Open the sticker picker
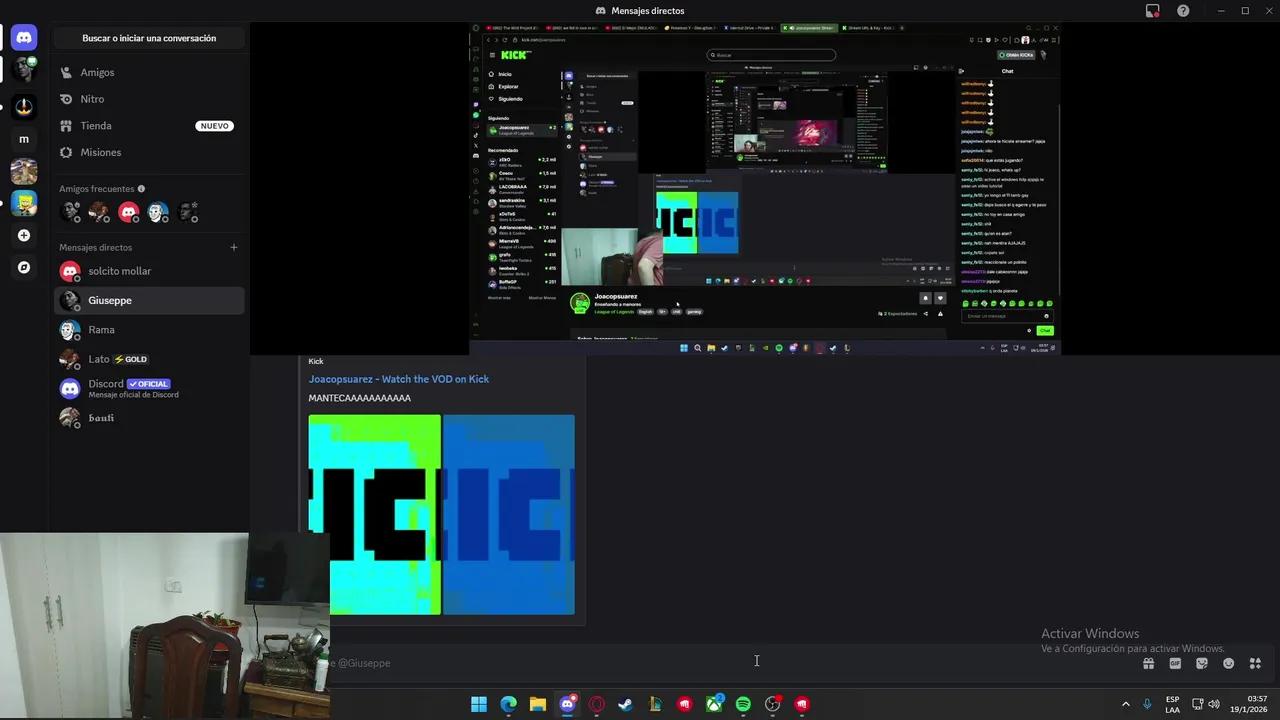1280x720 pixels. coord(1201,663)
